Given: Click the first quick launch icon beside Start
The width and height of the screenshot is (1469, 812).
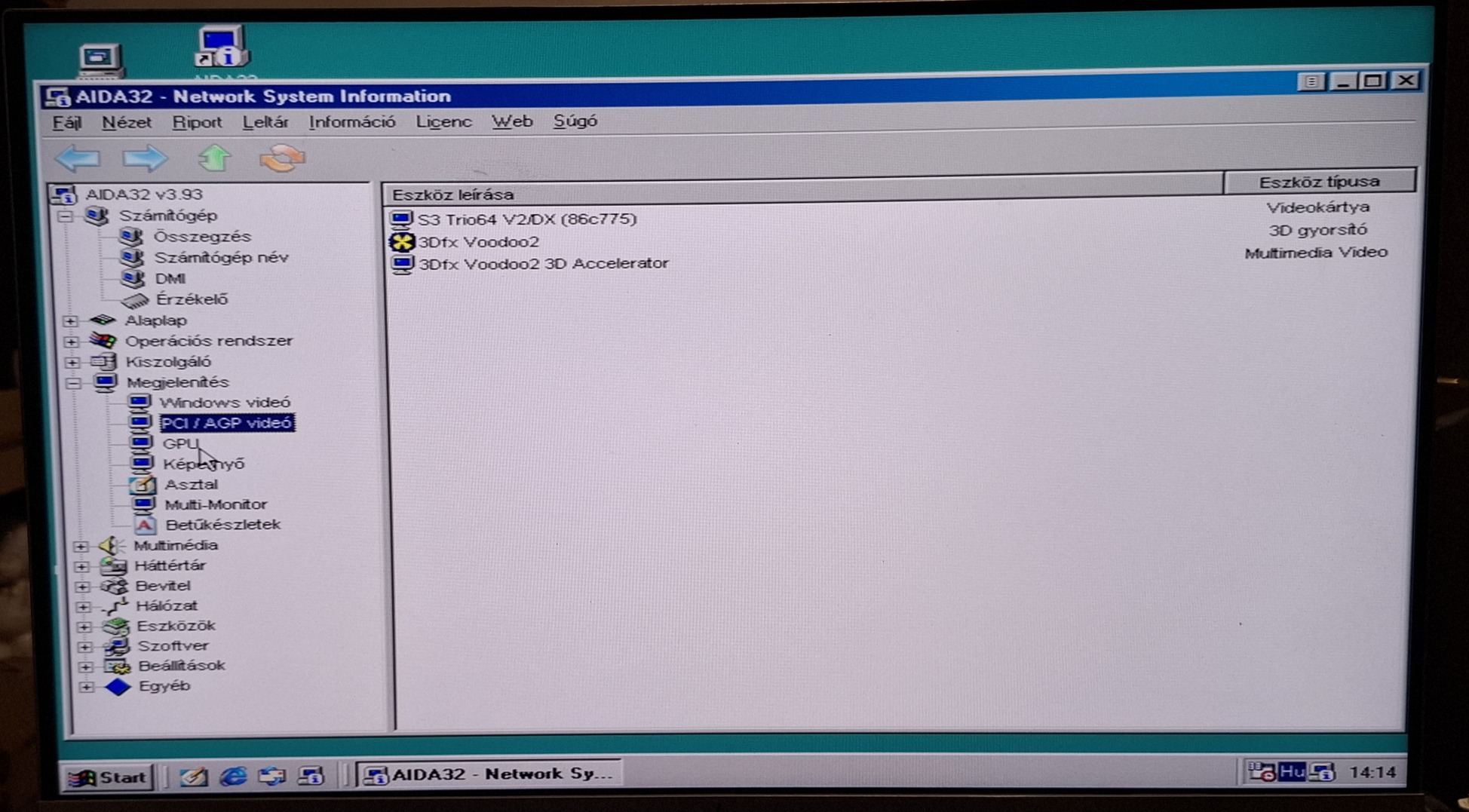Looking at the screenshot, I should (x=193, y=776).
